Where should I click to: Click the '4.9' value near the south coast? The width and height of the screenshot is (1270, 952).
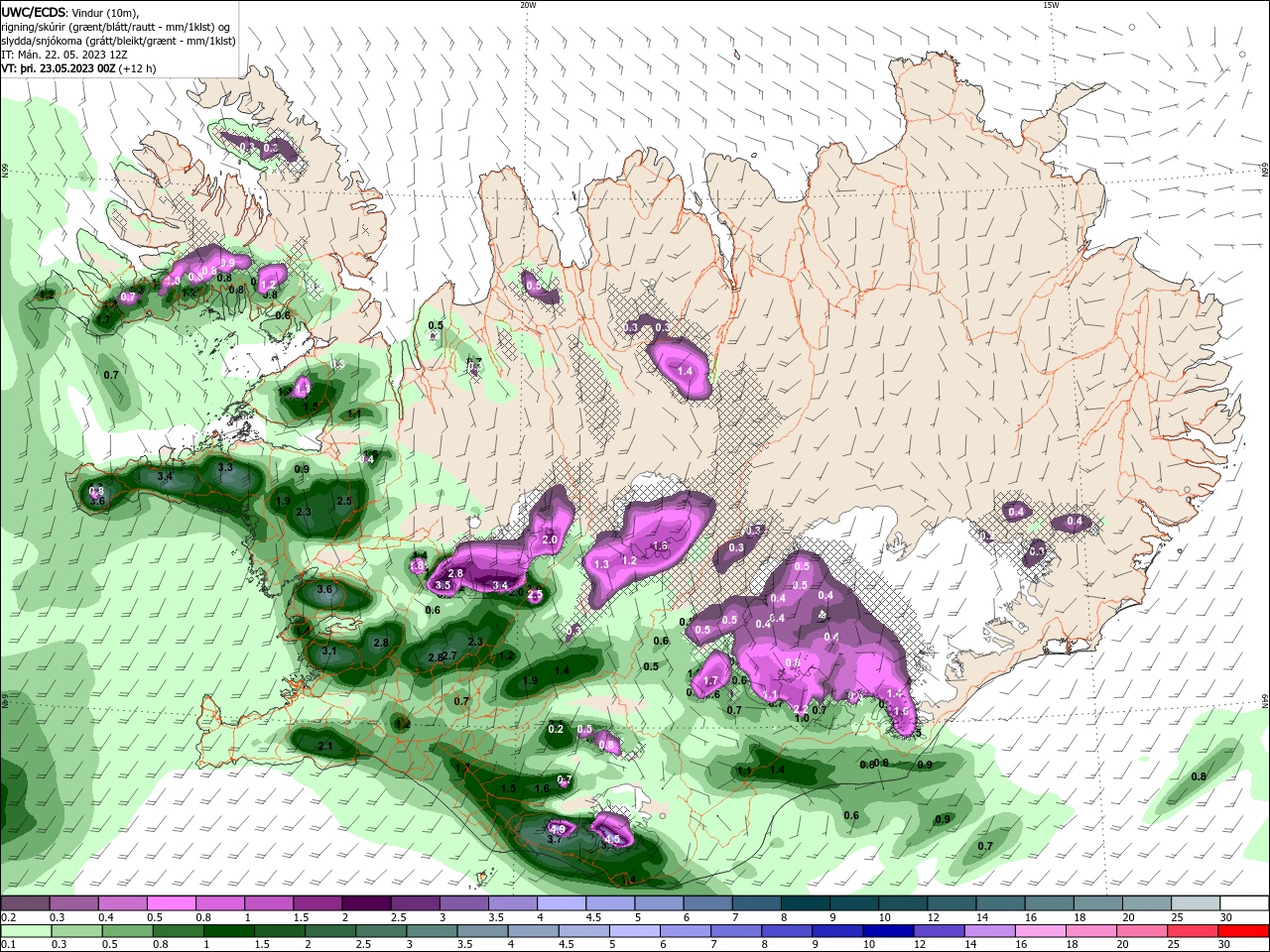[557, 829]
